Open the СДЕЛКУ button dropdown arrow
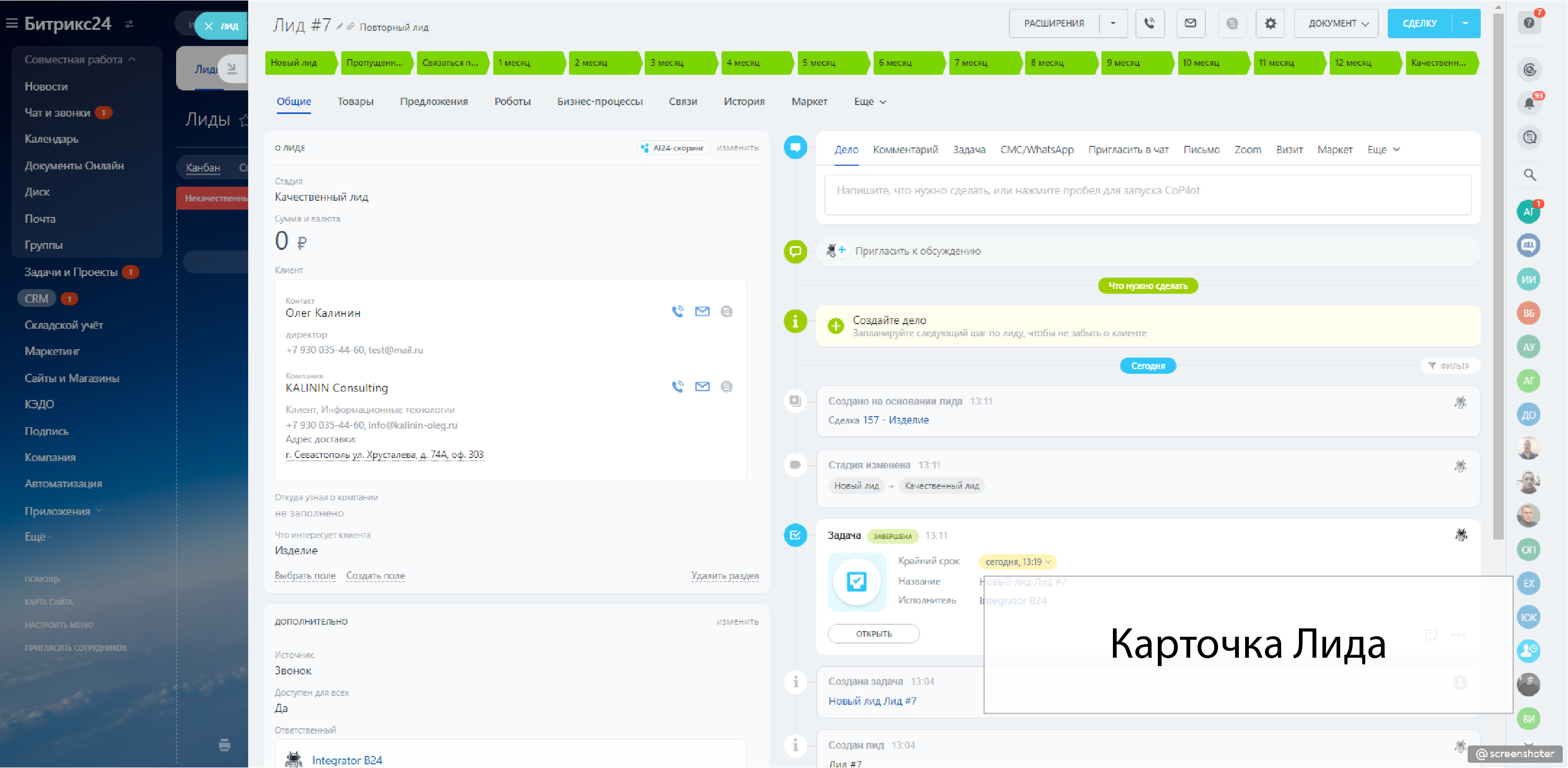Viewport: 1568px width, 768px height. (x=1465, y=24)
